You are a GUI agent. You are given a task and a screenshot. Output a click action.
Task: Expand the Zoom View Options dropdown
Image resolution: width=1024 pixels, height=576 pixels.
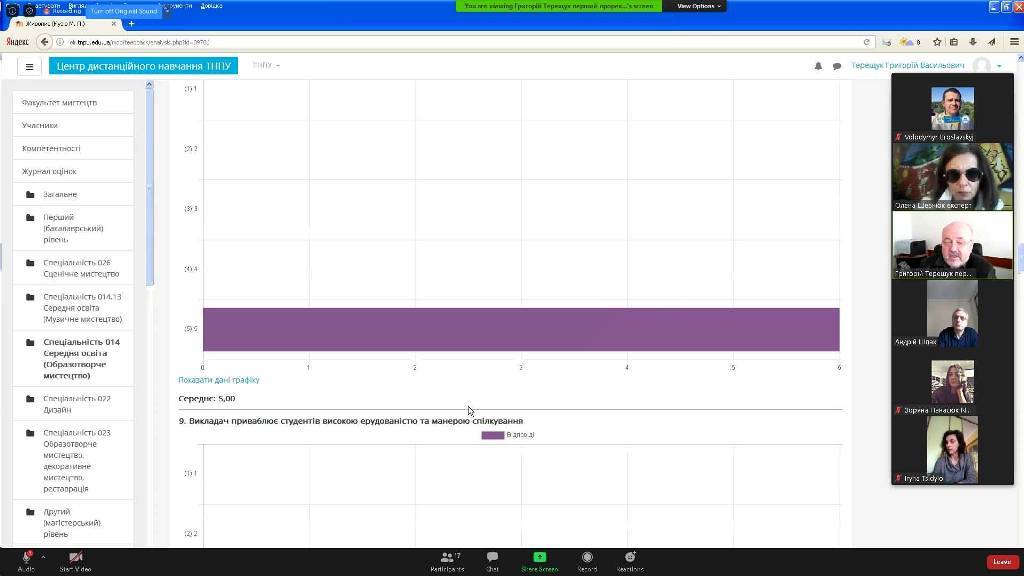[698, 6]
